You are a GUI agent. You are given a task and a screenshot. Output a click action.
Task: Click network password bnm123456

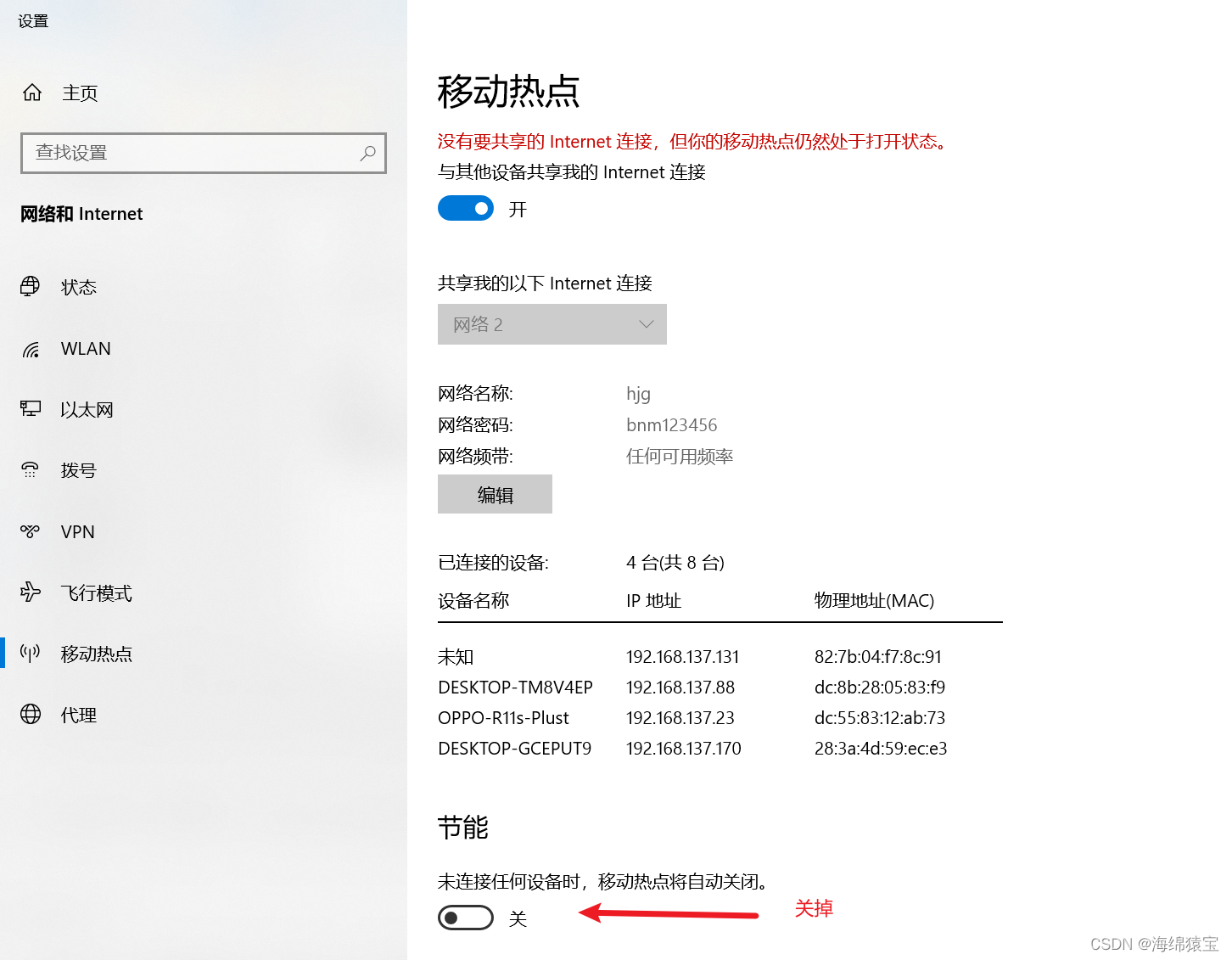pyautogui.click(x=672, y=425)
